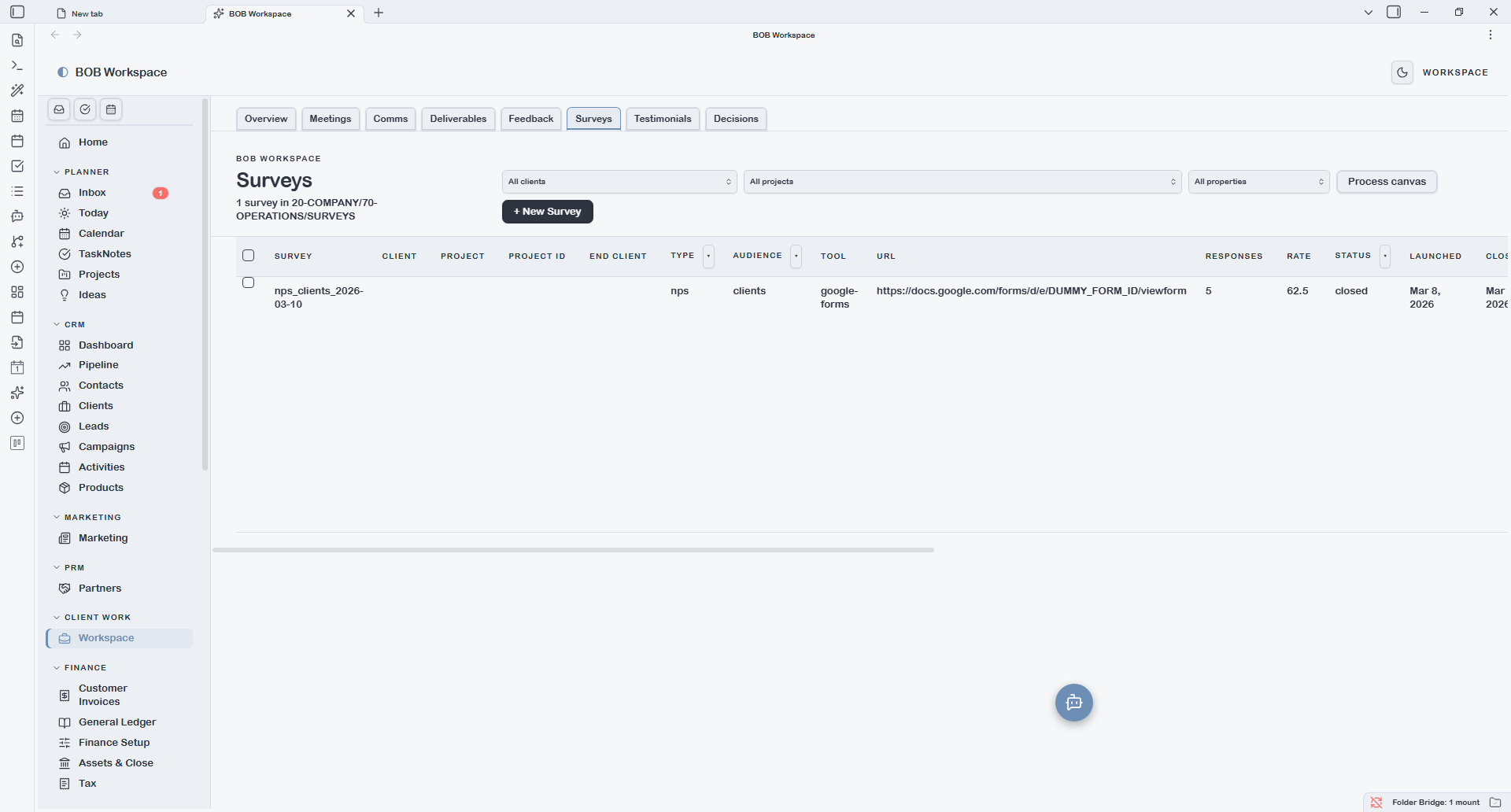Switch to the Feedback tab
This screenshot has width=1511, height=812.
531,119
